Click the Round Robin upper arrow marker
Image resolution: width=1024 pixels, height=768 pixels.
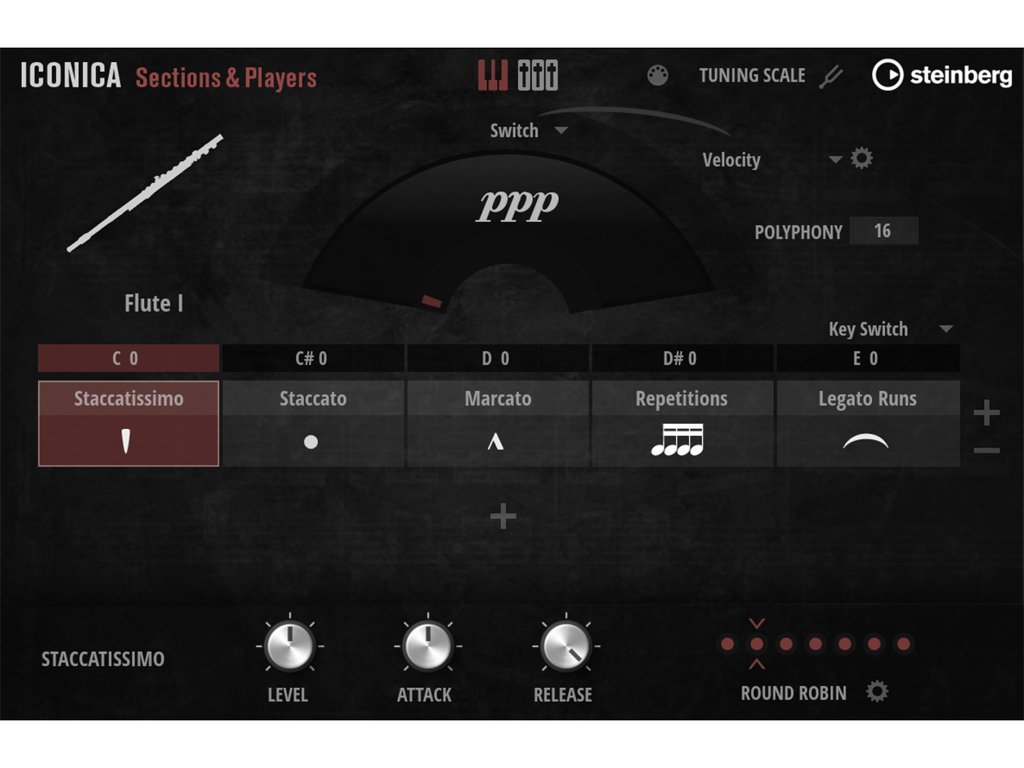(757, 623)
